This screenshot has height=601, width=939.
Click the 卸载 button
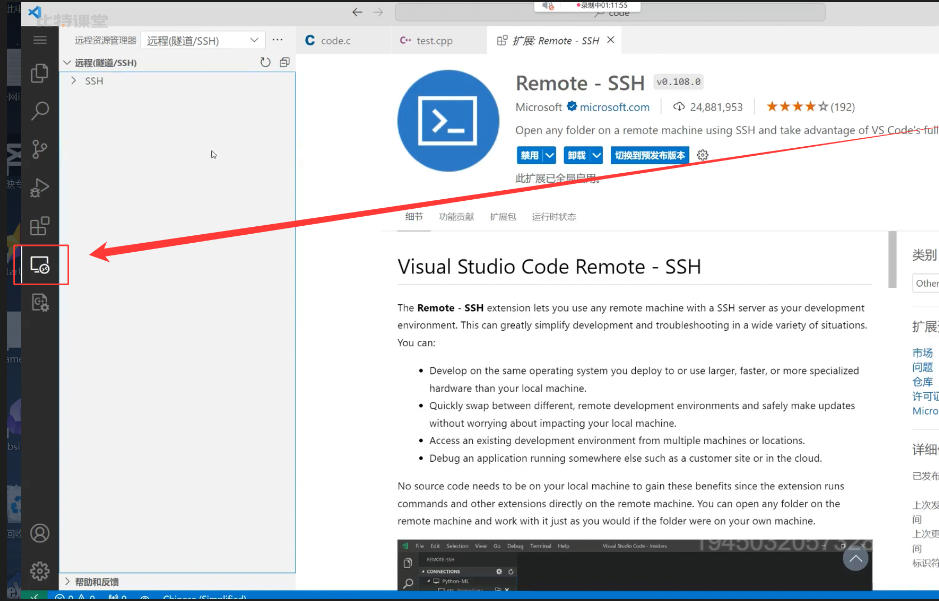(577, 155)
